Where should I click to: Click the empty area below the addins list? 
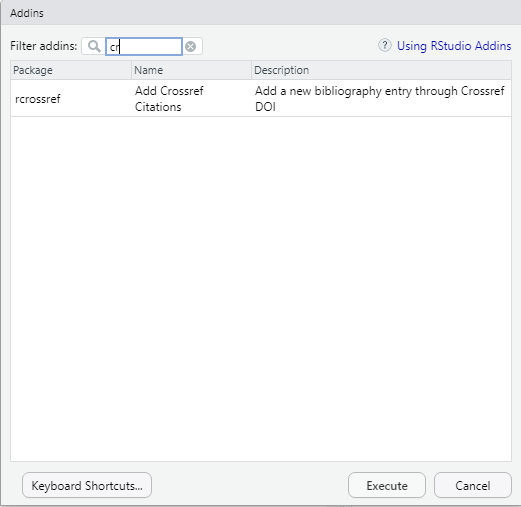coord(261,289)
